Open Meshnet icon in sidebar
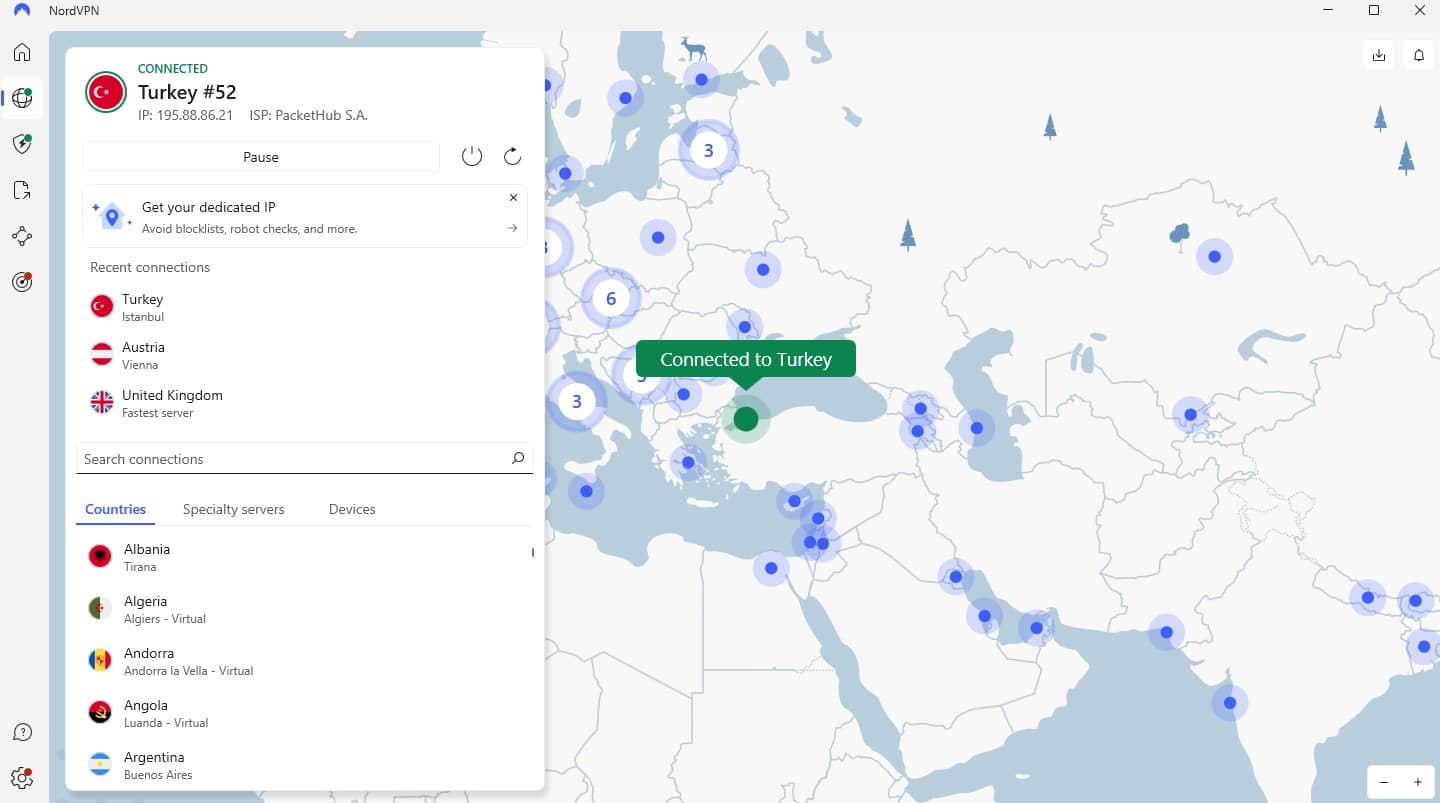 click(x=22, y=236)
